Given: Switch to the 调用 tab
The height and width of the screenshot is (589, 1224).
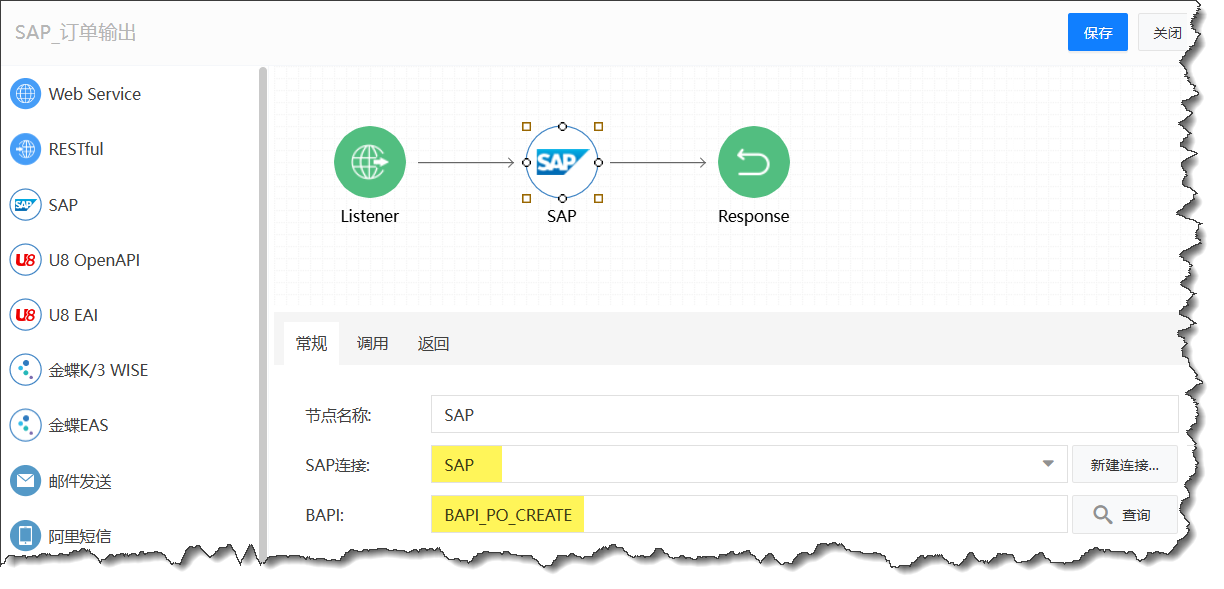Looking at the screenshot, I should tap(372, 344).
